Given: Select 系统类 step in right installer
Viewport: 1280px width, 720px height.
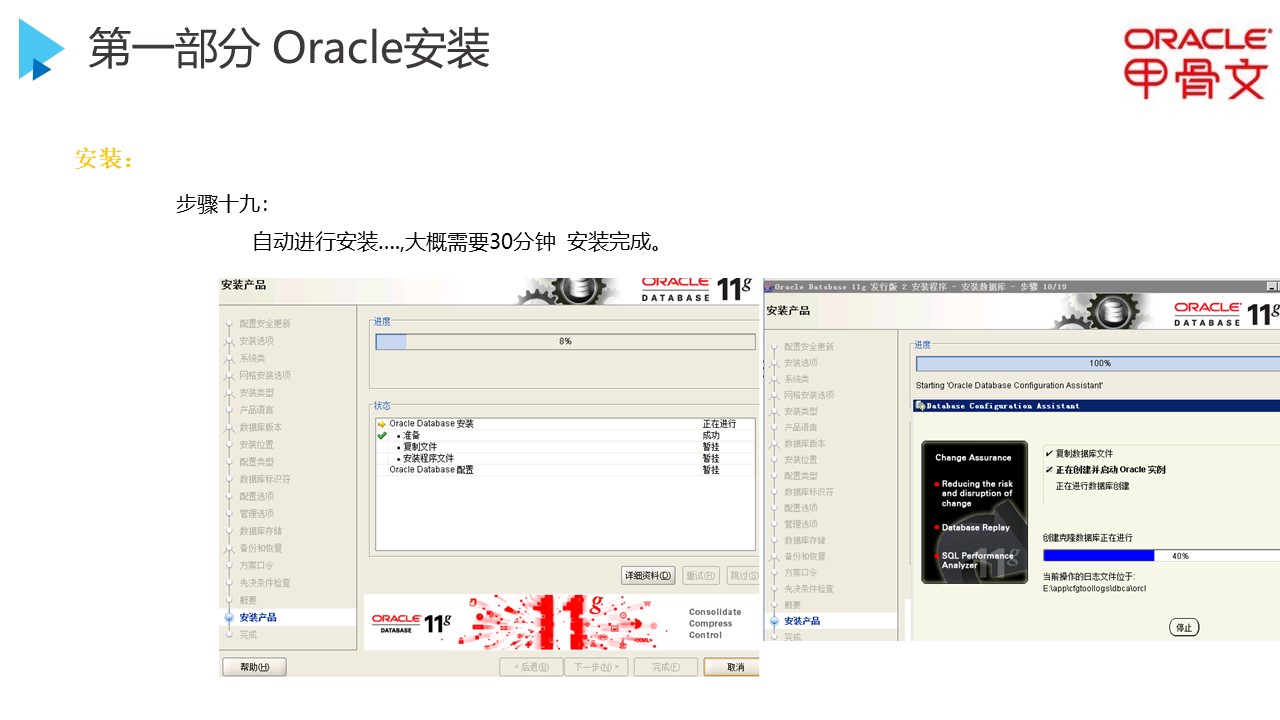Looking at the screenshot, I should coord(797,379).
